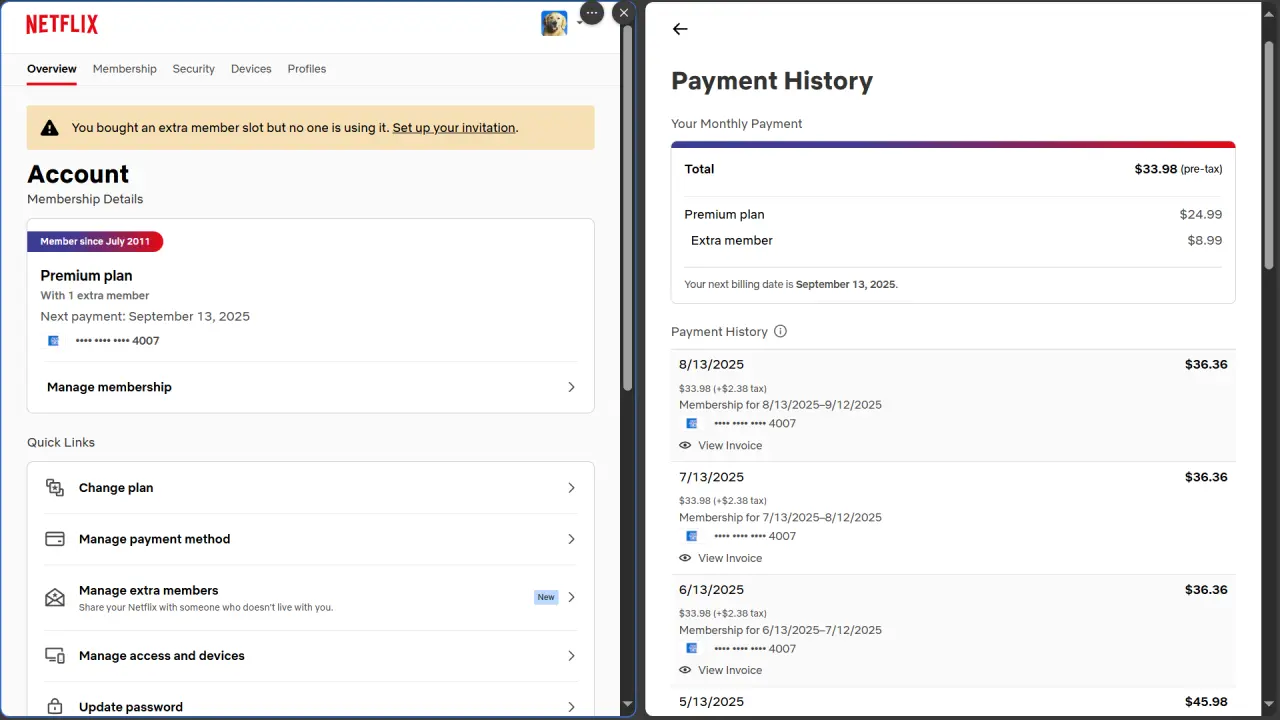Open the Overview tab
This screenshot has height=720, width=1280.
click(52, 69)
